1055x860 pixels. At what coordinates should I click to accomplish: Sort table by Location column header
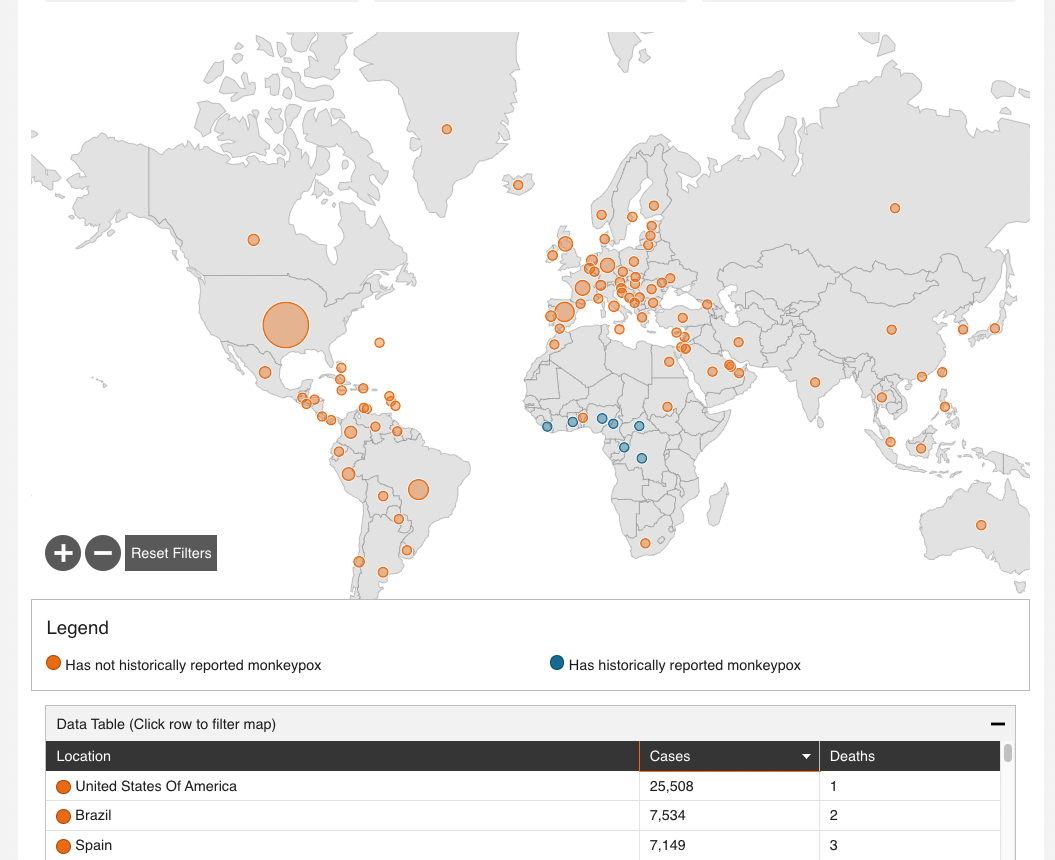pyautogui.click(x=84, y=756)
